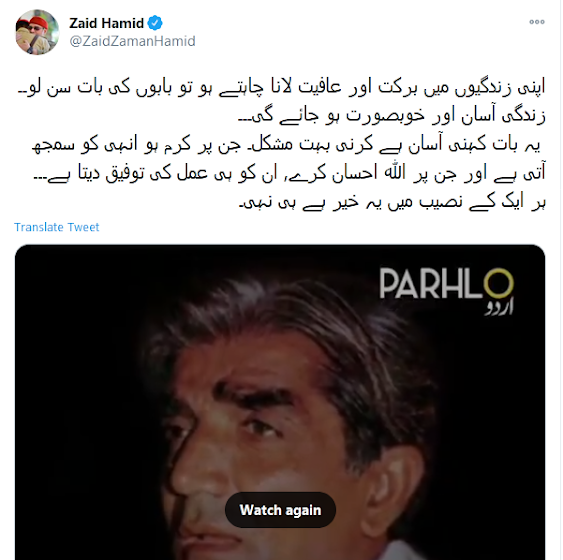Image resolution: width=563 pixels, height=560 pixels.
Task: Click the Watch again button
Action: (280, 510)
